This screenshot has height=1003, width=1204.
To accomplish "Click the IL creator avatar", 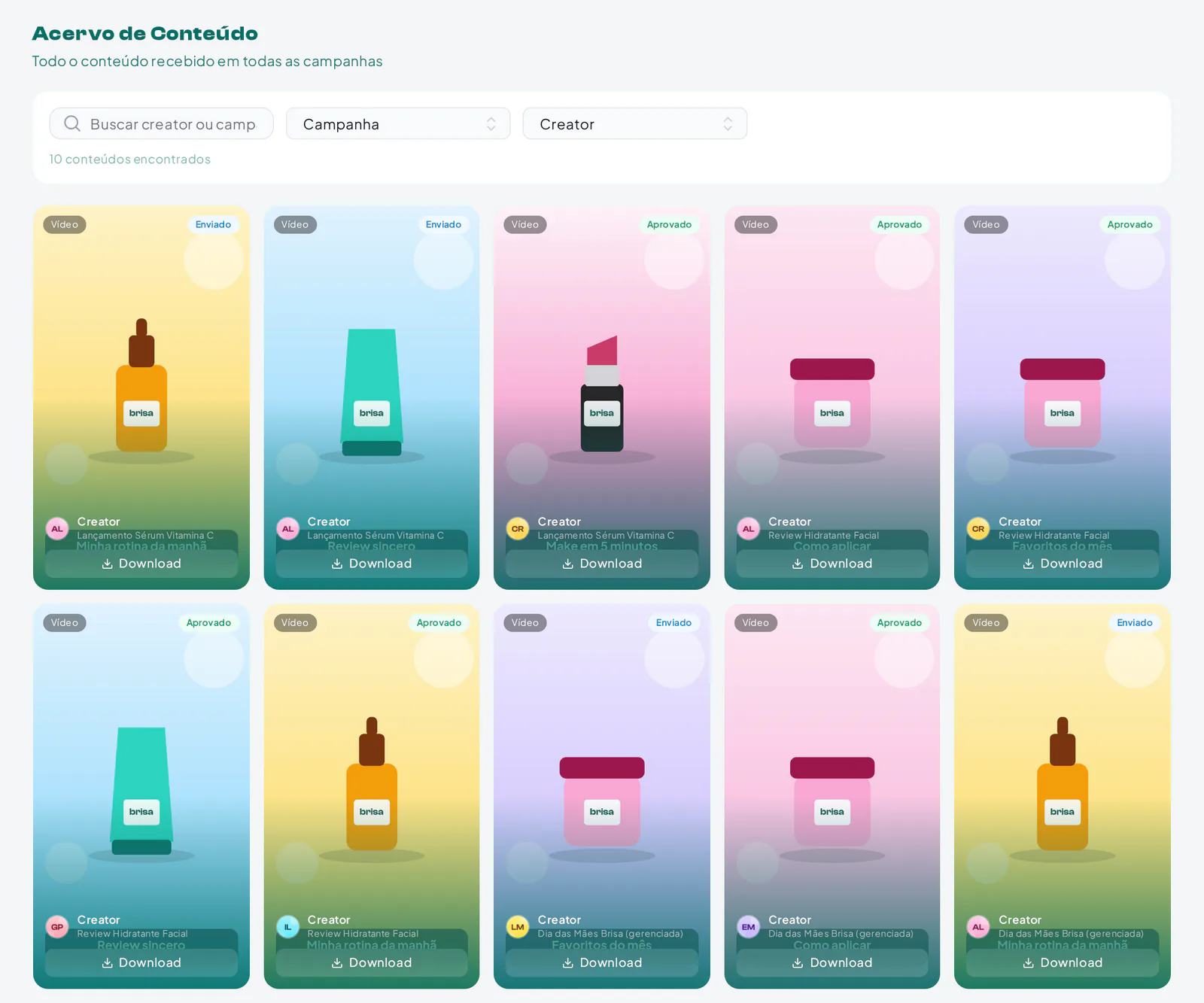I will pyautogui.click(x=287, y=927).
